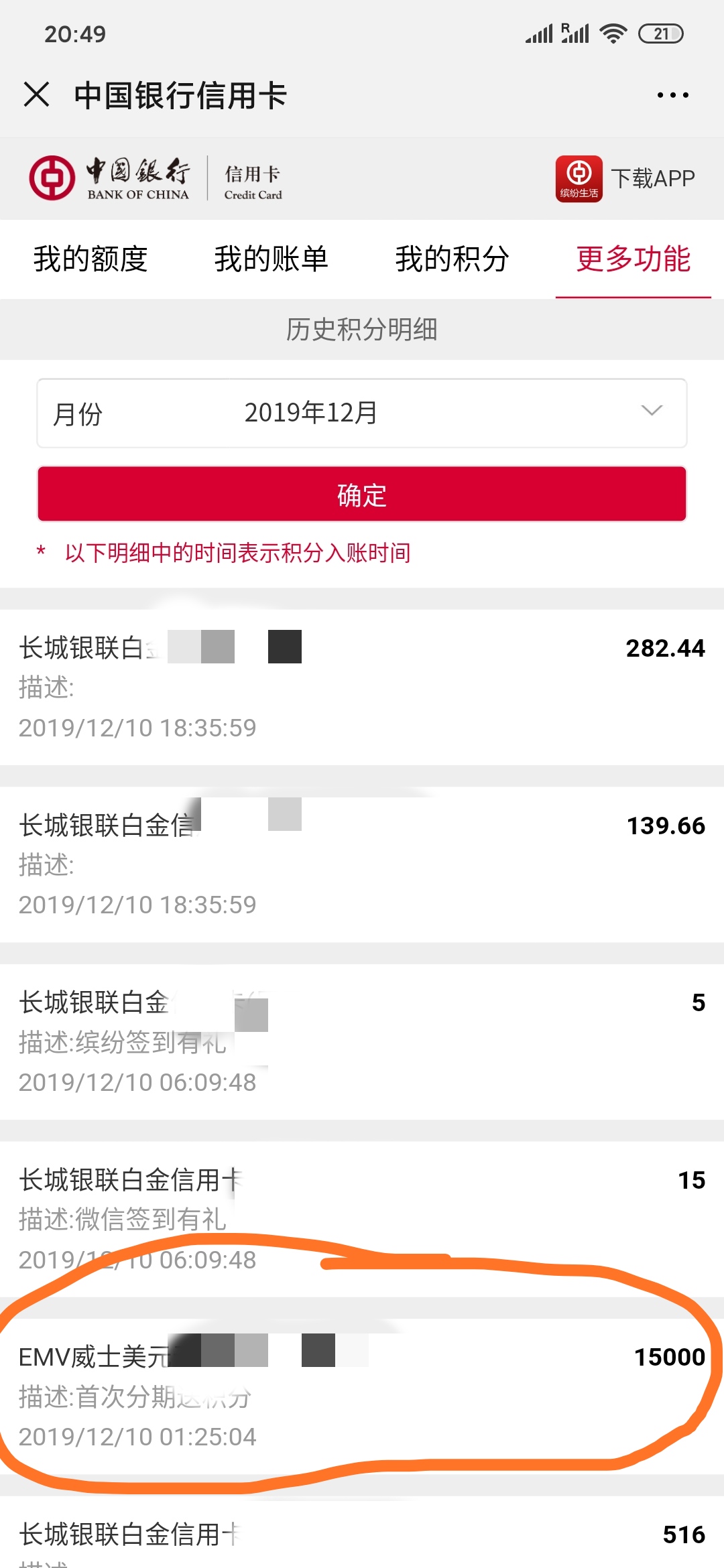This screenshot has width=724, height=1568.
Task: Tap the red 确定 confirm button
Action: pyautogui.click(x=362, y=495)
